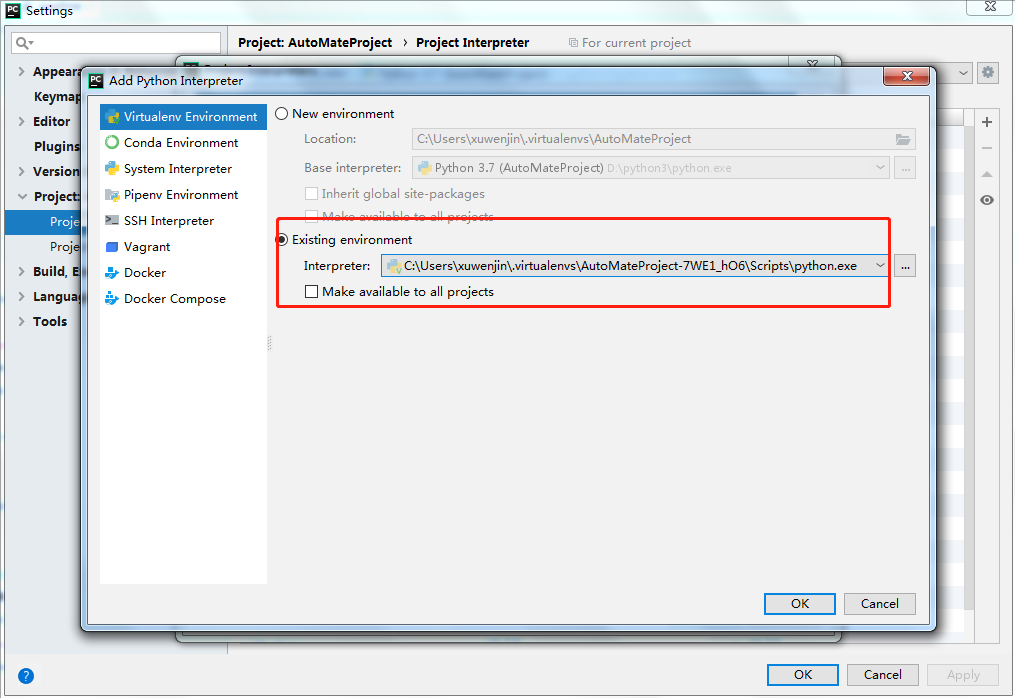Open the project interpreter dropdown arrow in Settings
The height and width of the screenshot is (698, 1015).
(963, 73)
